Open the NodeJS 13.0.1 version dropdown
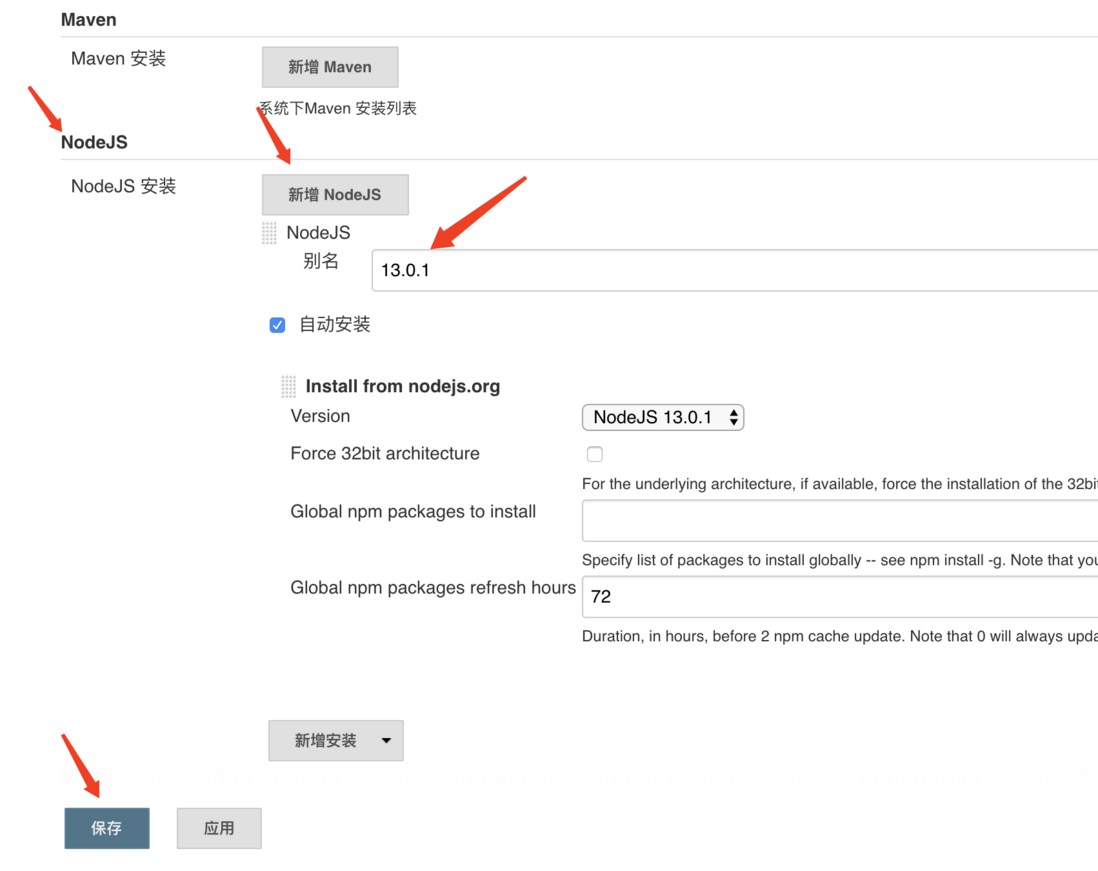 [x=662, y=417]
